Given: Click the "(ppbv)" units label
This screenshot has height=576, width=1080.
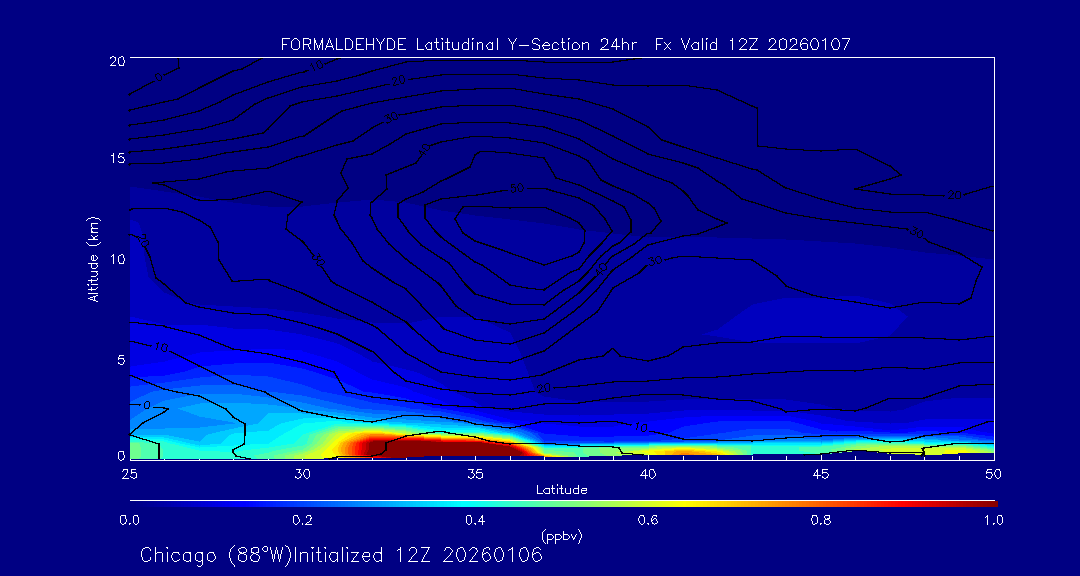Looking at the screenshot, I should click(x=562, y=535).
